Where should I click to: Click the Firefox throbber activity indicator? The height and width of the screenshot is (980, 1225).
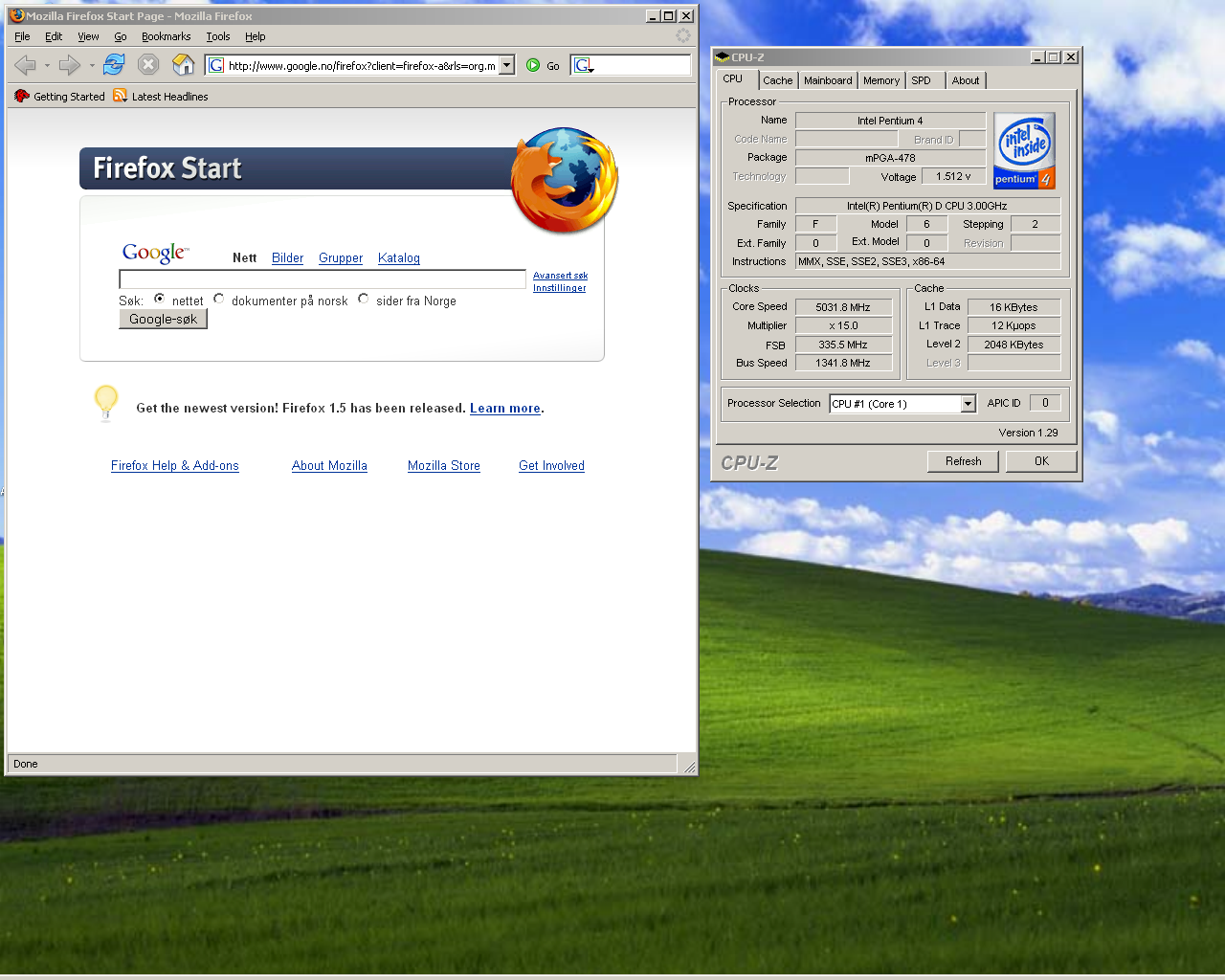683,35
